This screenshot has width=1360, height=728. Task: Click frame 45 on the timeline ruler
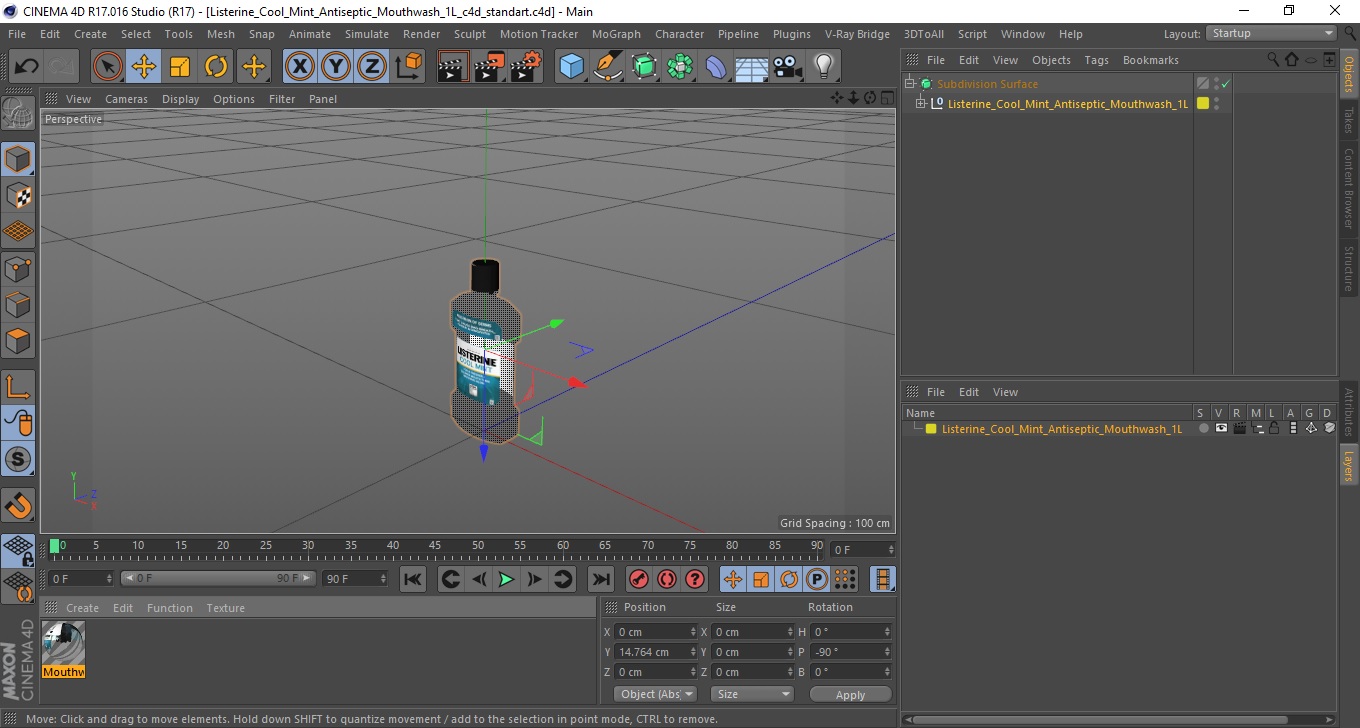(x=436, y=546)
